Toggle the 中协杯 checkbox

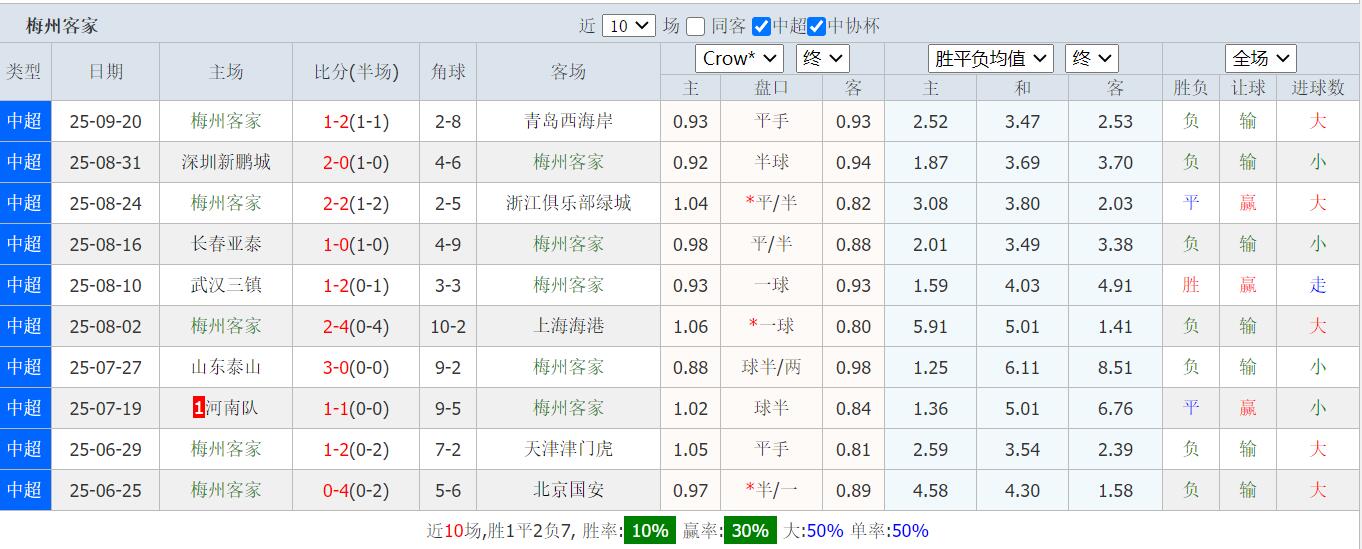[816, 27]
